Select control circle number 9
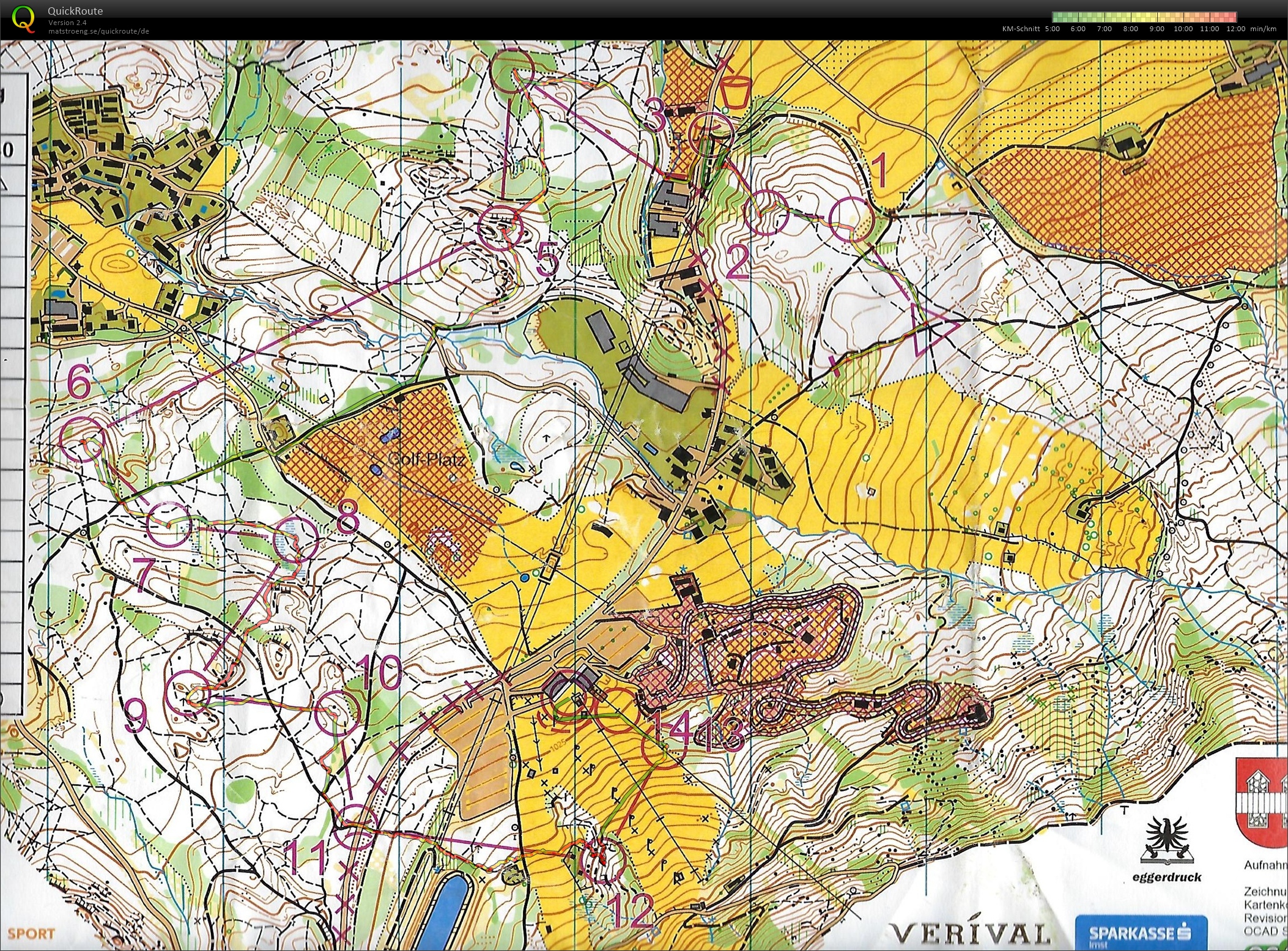This screenshot has width=1288, height=951. click(188, 692)
